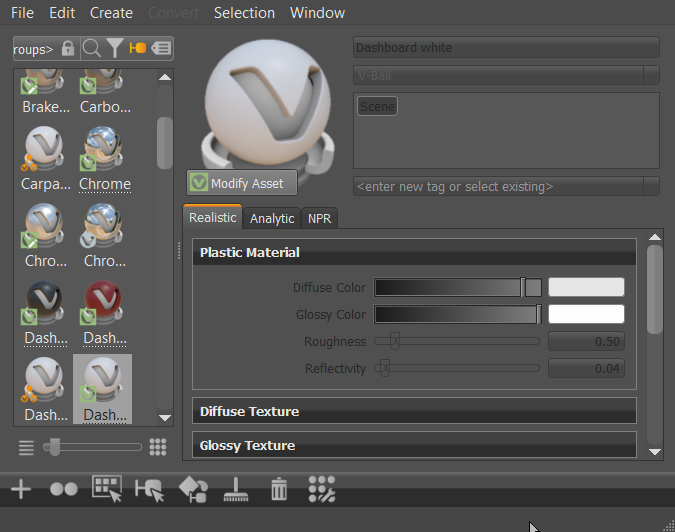Open the white Glossy Color swatch

click(586, 314)
